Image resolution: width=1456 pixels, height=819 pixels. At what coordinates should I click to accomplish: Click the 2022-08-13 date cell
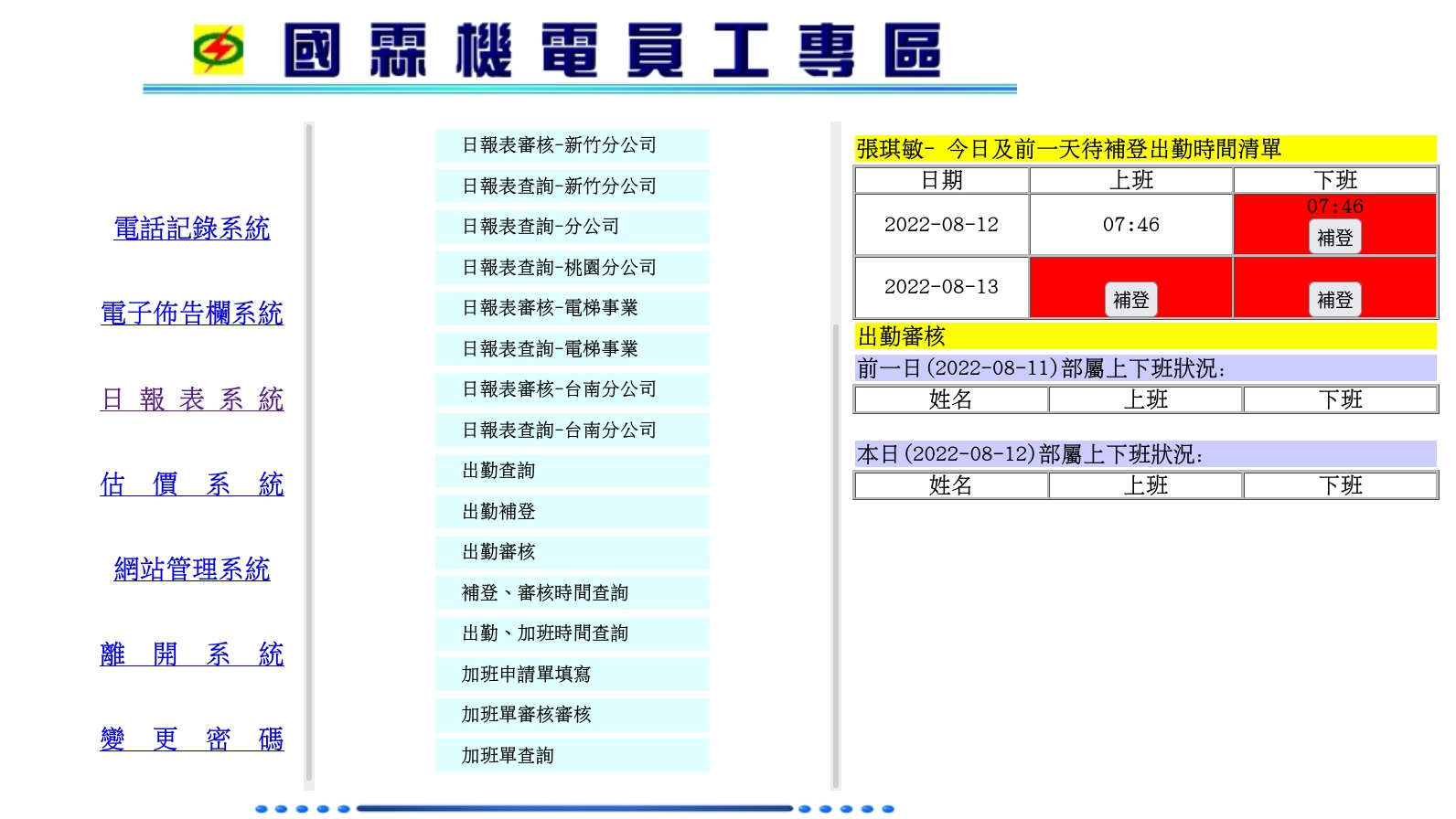pos(942,287)
